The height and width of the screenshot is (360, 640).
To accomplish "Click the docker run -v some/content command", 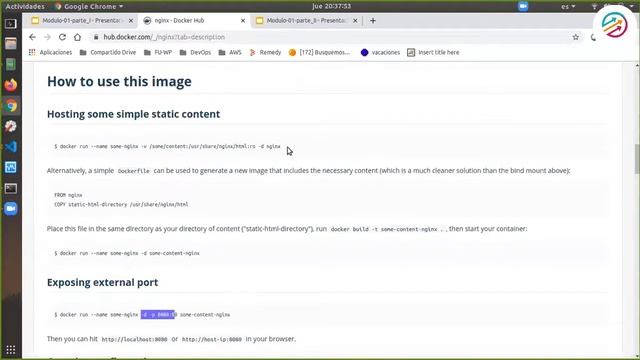I will tap(167, 146).
